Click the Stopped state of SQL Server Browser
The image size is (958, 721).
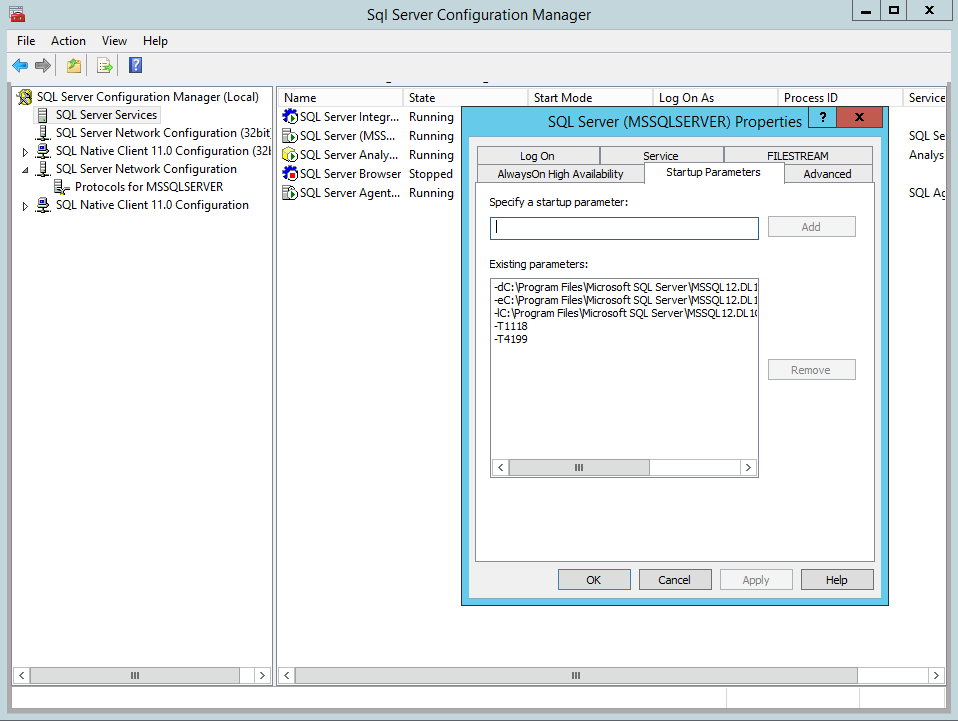[431, 174]
